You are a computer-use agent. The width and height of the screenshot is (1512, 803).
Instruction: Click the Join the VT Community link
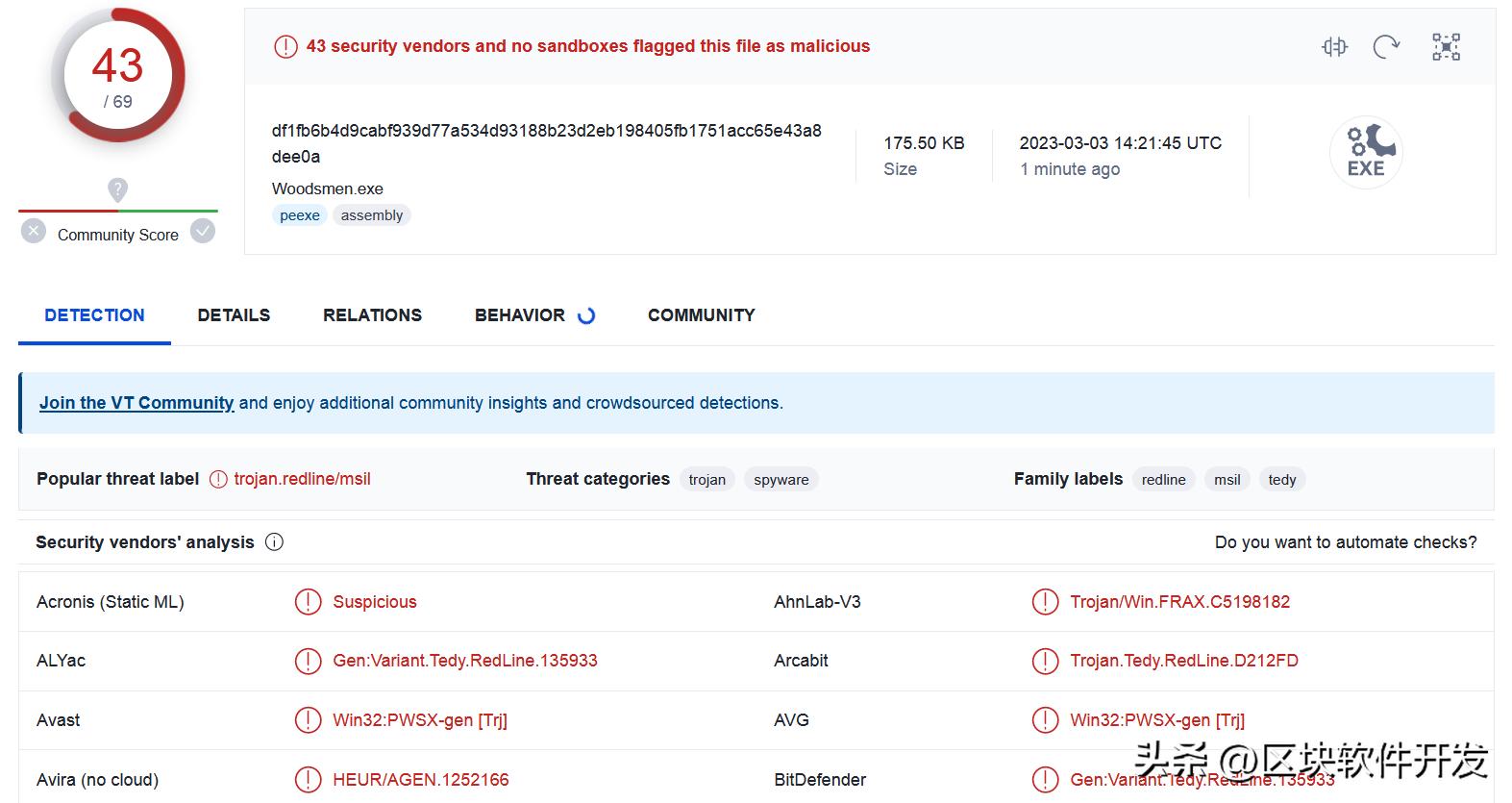[x=136, y=403]
